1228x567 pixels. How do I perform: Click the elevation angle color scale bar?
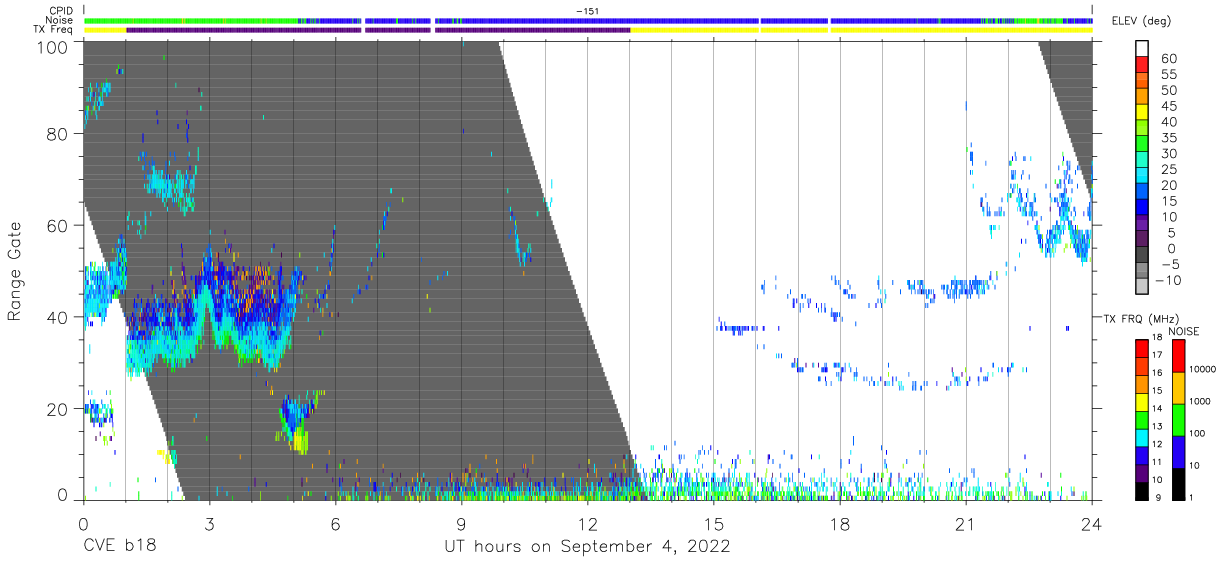[1142, 168]
